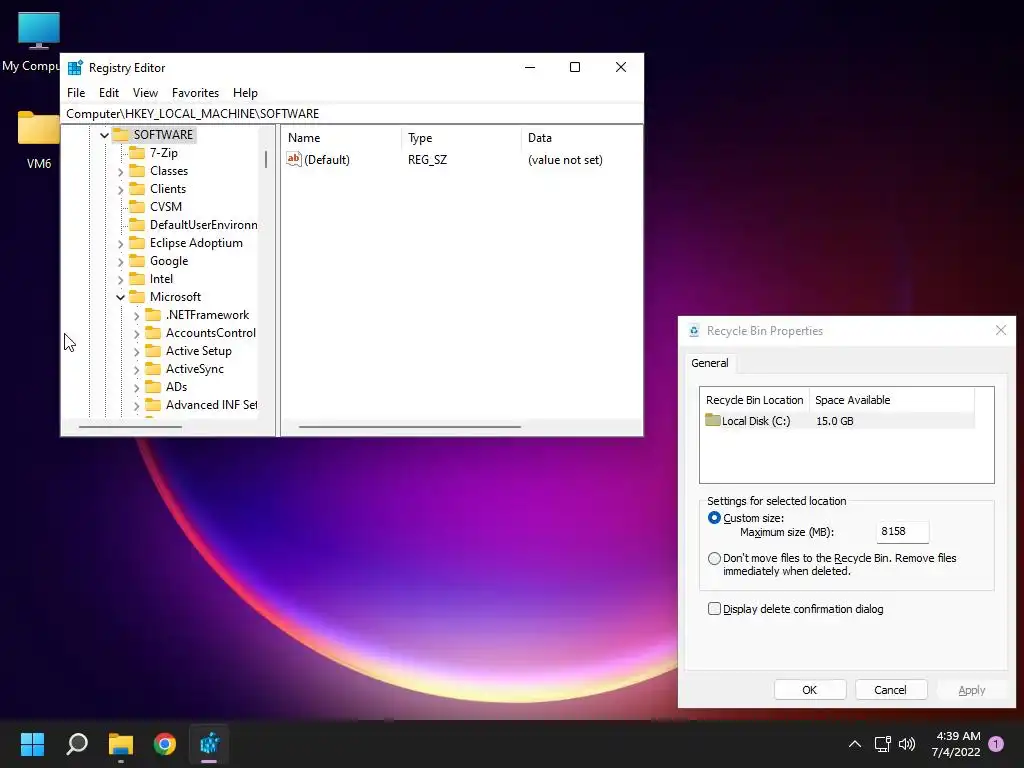The image size is (1024, 768).
Task: Open the Edit menu
Action: pos(109,93)
